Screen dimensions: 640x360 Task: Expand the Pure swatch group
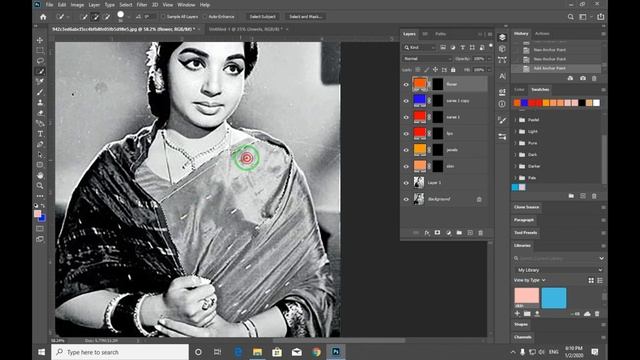click(515, 143)
